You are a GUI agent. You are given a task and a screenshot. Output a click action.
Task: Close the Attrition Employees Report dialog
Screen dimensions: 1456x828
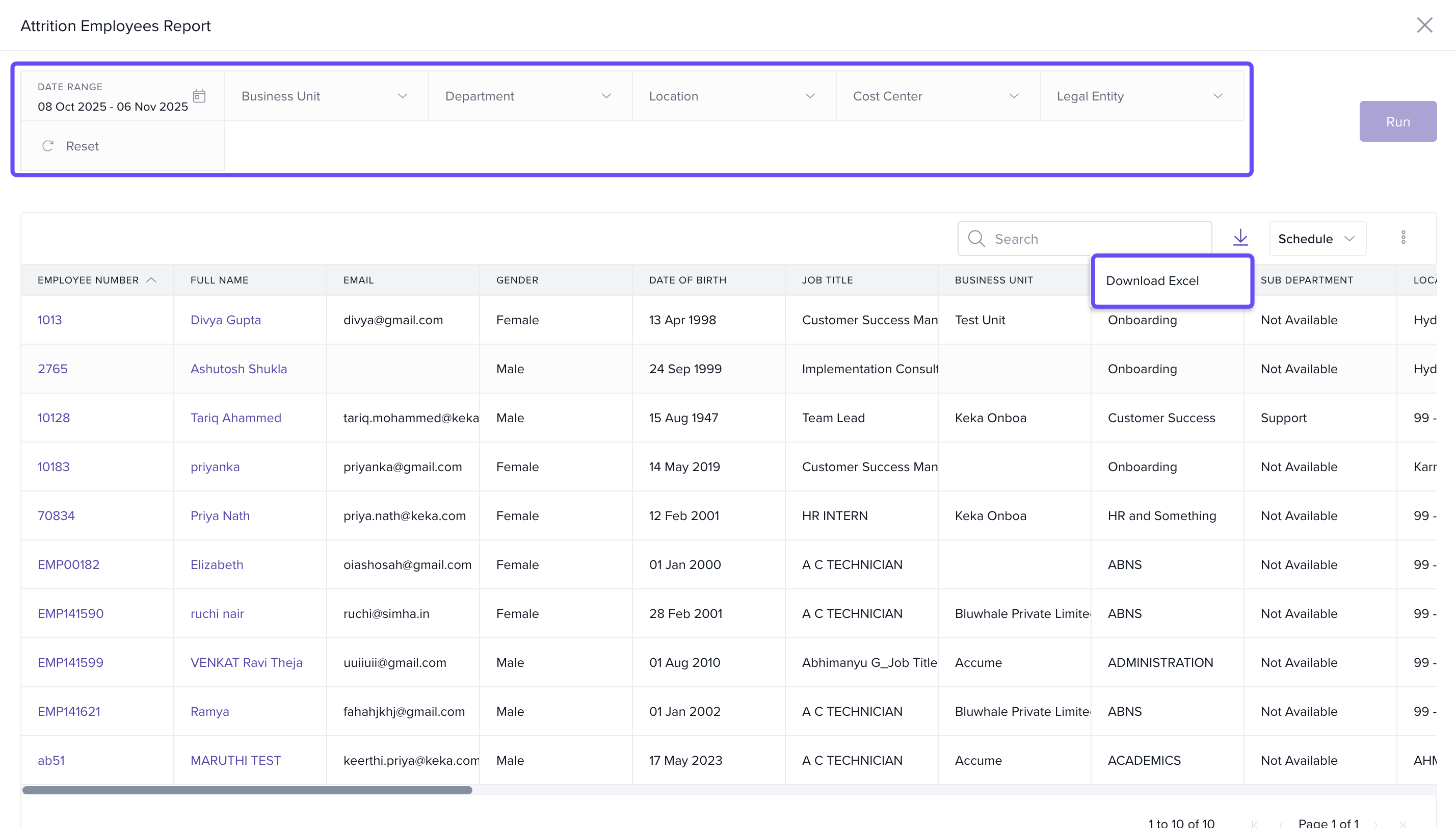tap(1424, 25)
